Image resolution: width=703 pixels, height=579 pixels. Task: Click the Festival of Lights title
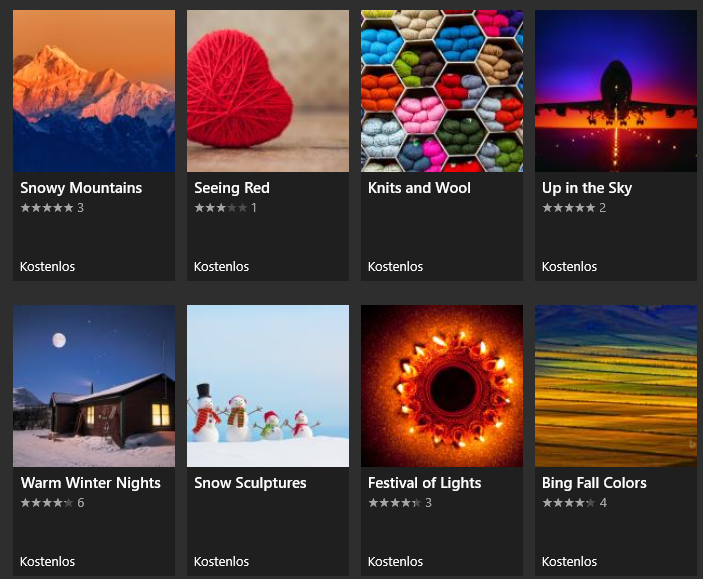425,483
